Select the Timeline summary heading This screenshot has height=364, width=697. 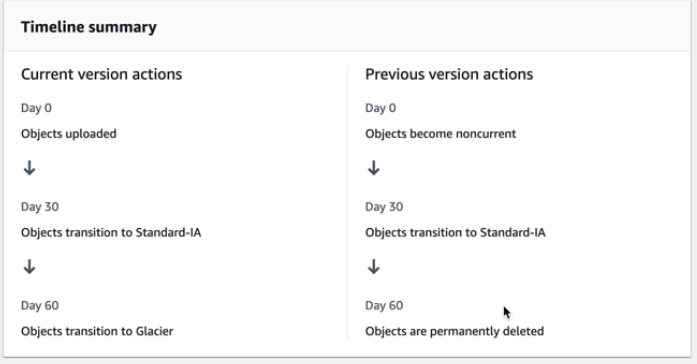pos(89,27)
